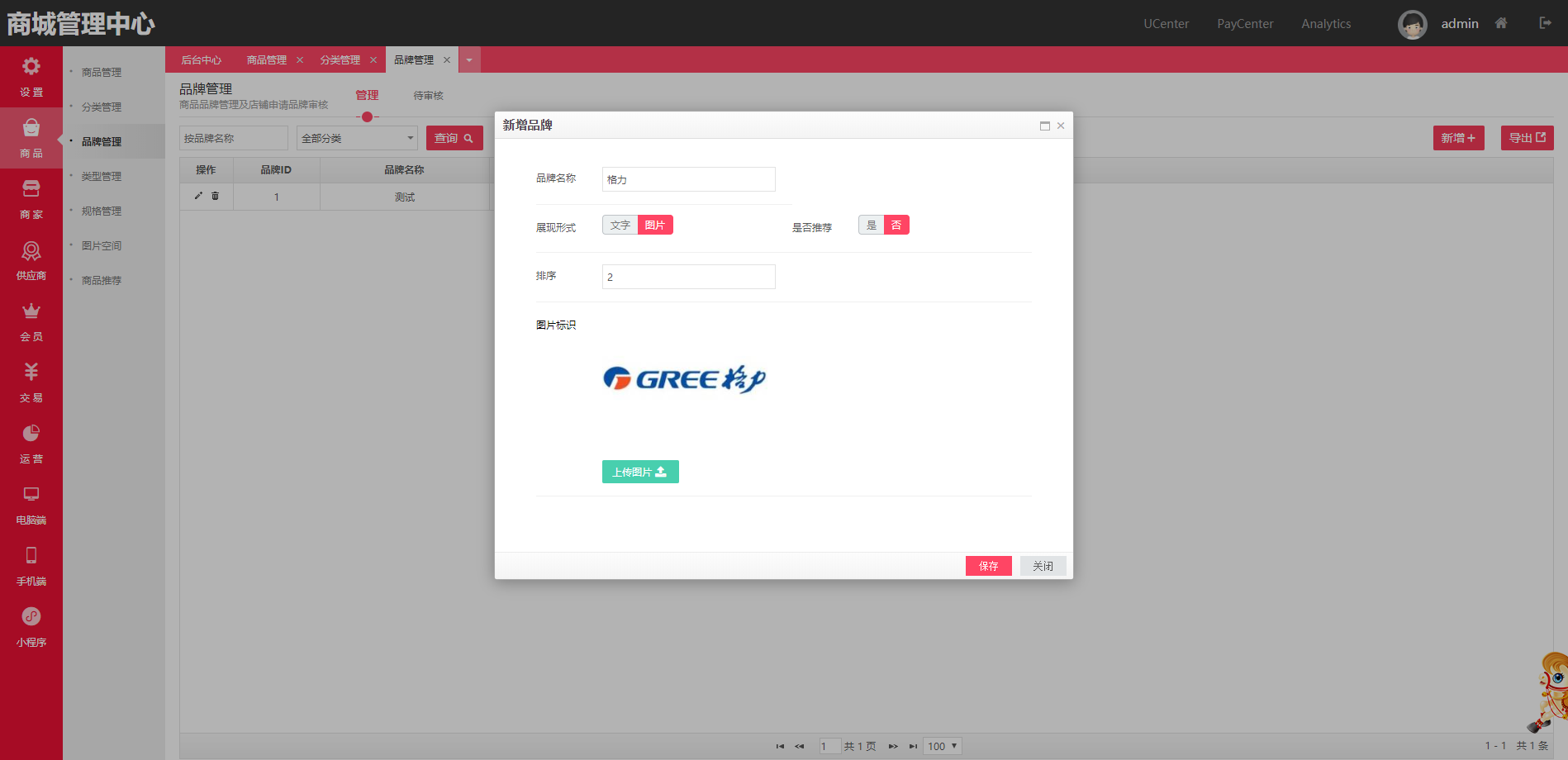Click the 测试 brand name cell

pyautogui.click(x=405, y=197)
